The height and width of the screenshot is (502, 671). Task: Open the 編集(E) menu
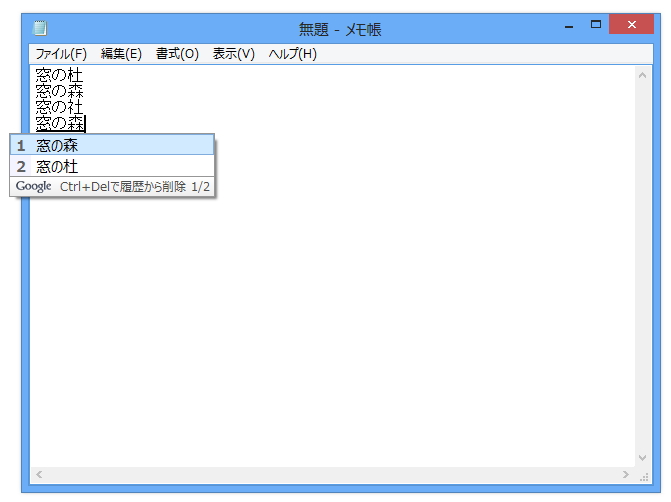[121, 54]
